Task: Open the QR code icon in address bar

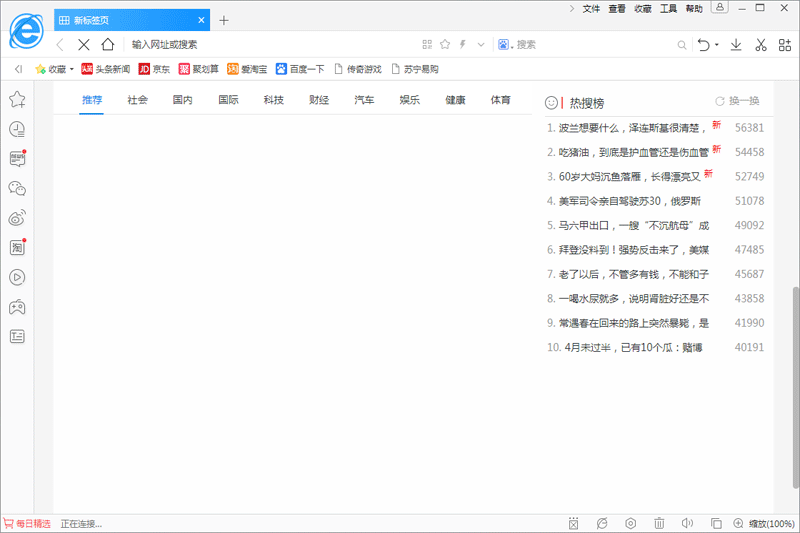Action: click(427, 45)
